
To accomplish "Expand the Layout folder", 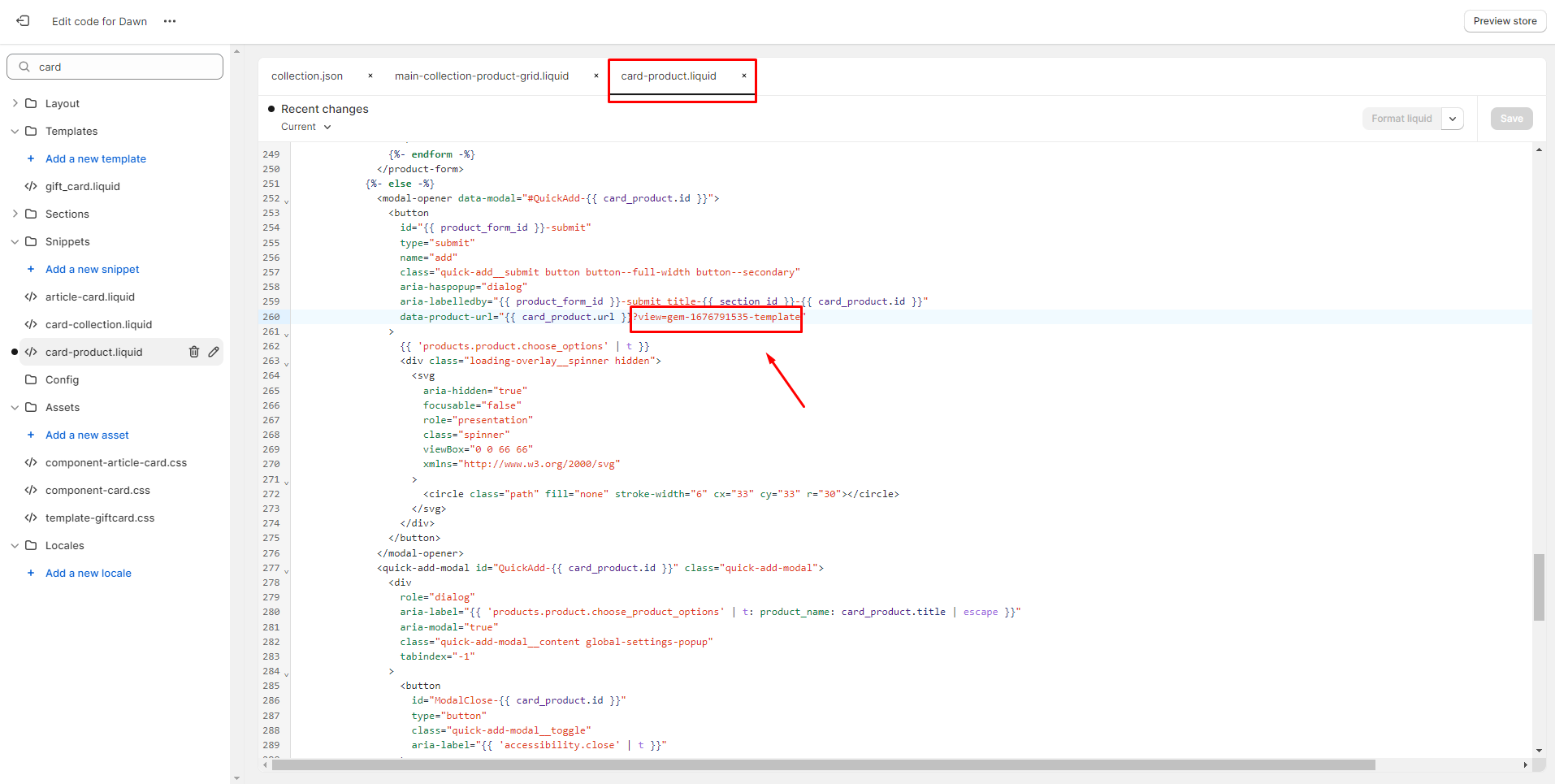I will tap(15, 103).
